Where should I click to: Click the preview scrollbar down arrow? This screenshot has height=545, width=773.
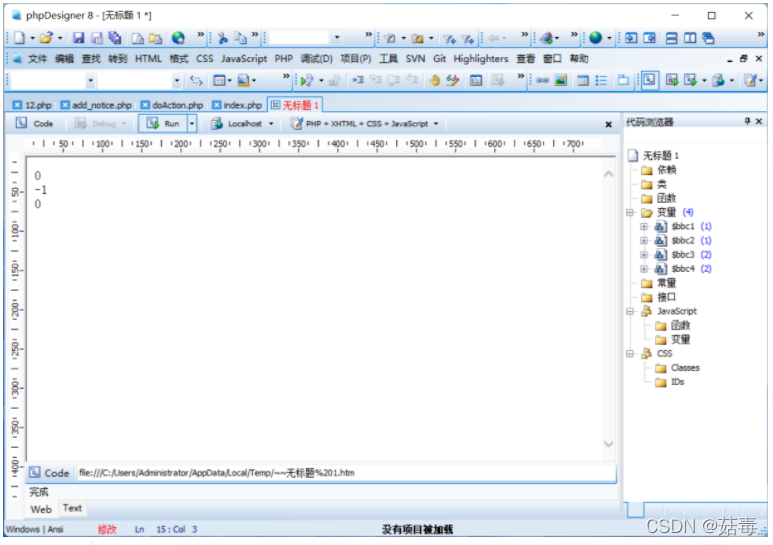(x=608, y=444)
